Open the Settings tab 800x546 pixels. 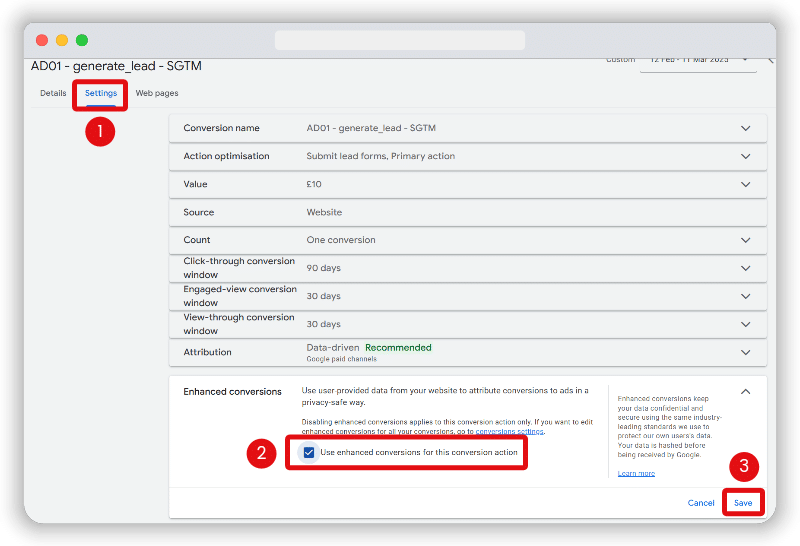click(x=101, y=93)
